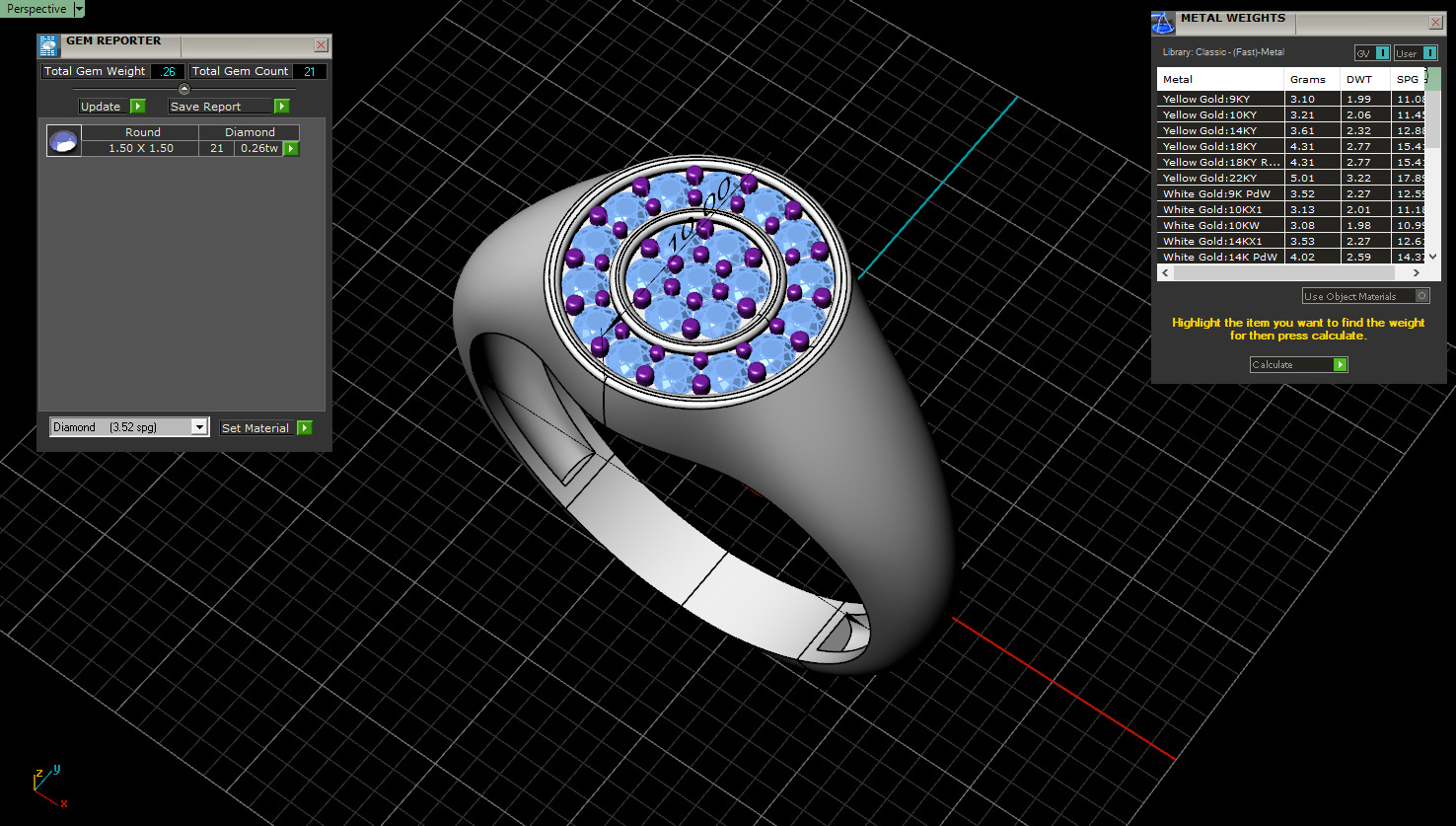Image resolution: width=1456 pixels, height=826 pixels.
Task: Click the Save Report button
Action: (x=219, y=107)
